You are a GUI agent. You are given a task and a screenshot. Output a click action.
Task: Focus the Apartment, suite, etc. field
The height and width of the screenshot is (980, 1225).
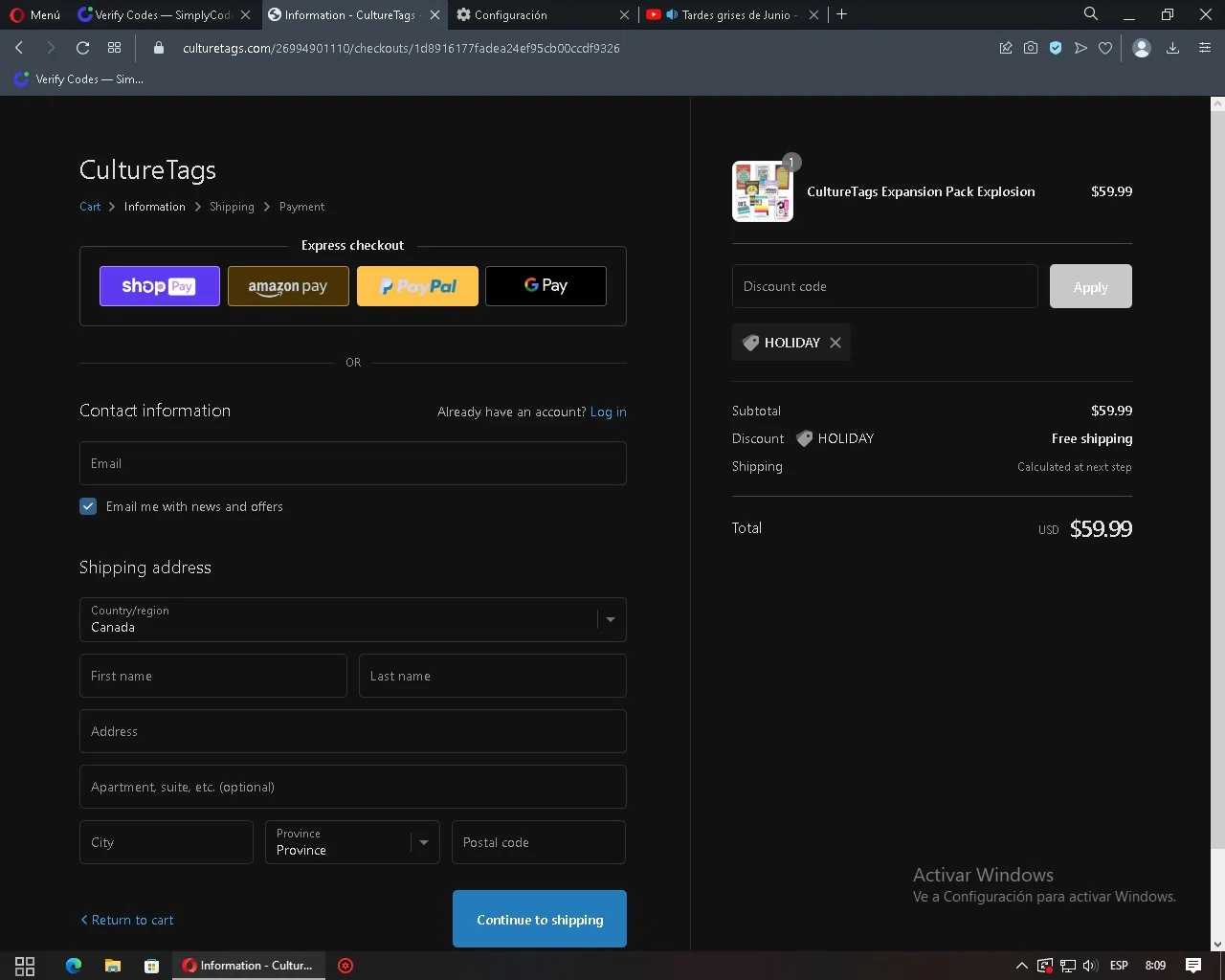353,787
